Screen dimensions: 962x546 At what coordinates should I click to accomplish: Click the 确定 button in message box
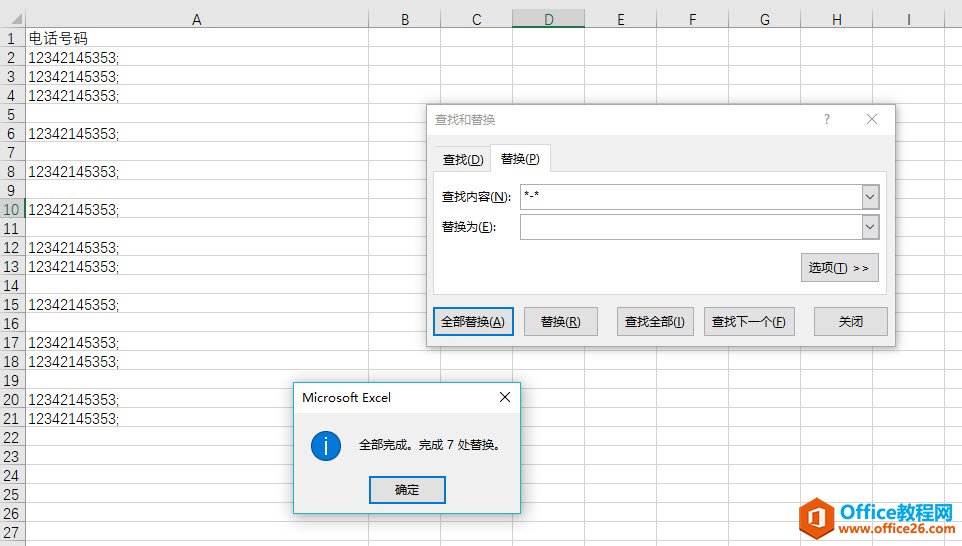click(x=407, y=490)
